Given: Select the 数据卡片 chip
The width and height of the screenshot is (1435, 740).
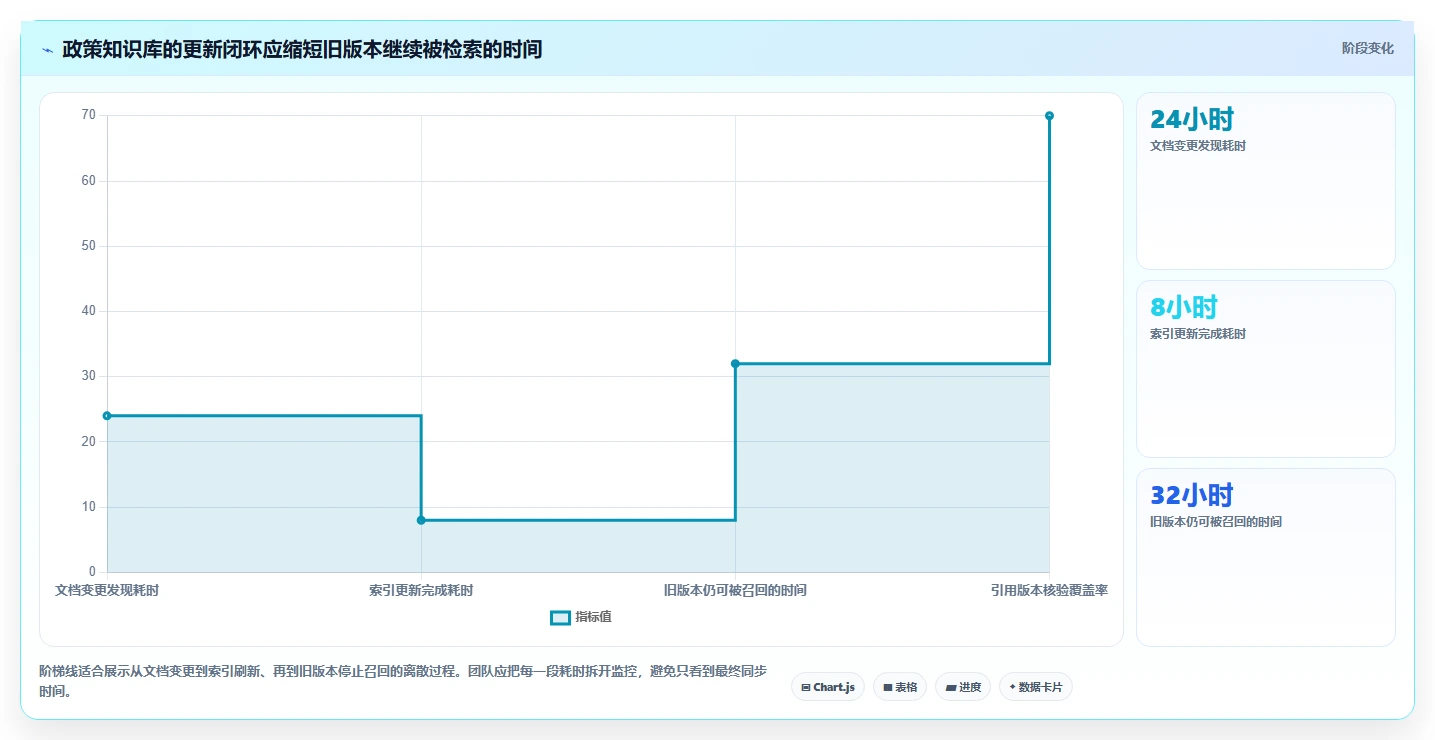Looking at the screenshot, I should tap(1036, 687).
